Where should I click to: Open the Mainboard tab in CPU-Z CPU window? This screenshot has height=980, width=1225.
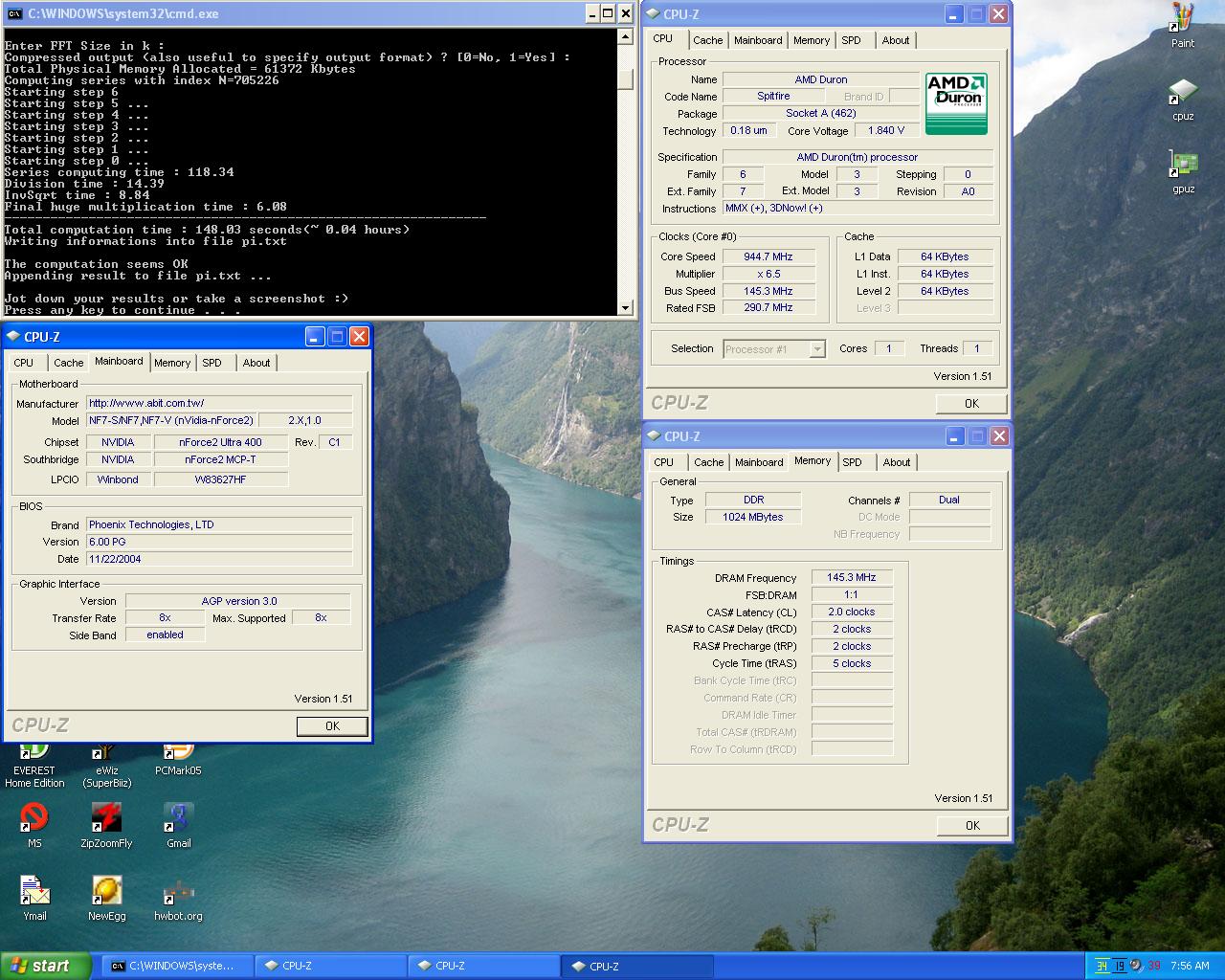758,40
